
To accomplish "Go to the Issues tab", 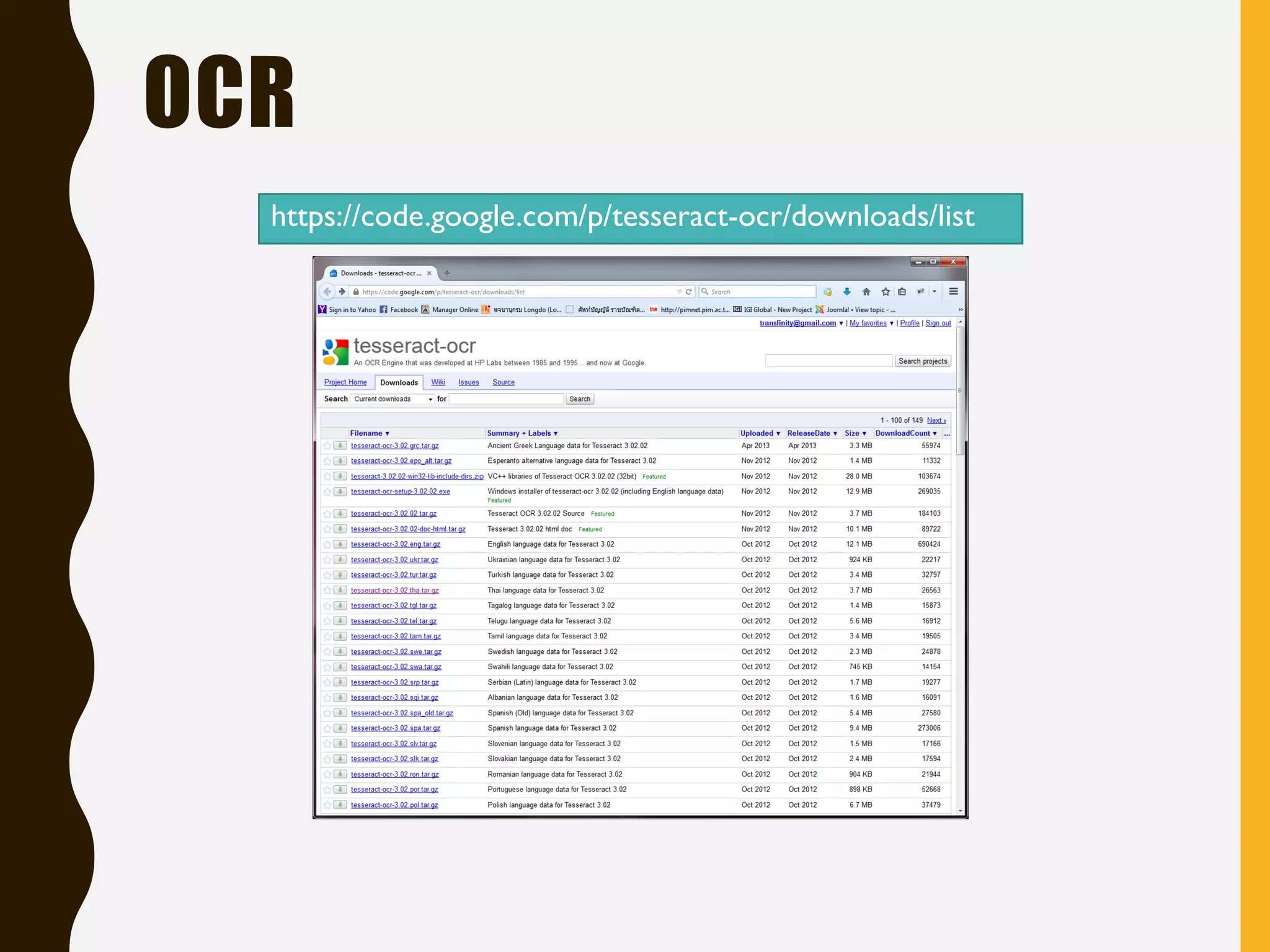I will pyautogui.click(x=469, y=382).
